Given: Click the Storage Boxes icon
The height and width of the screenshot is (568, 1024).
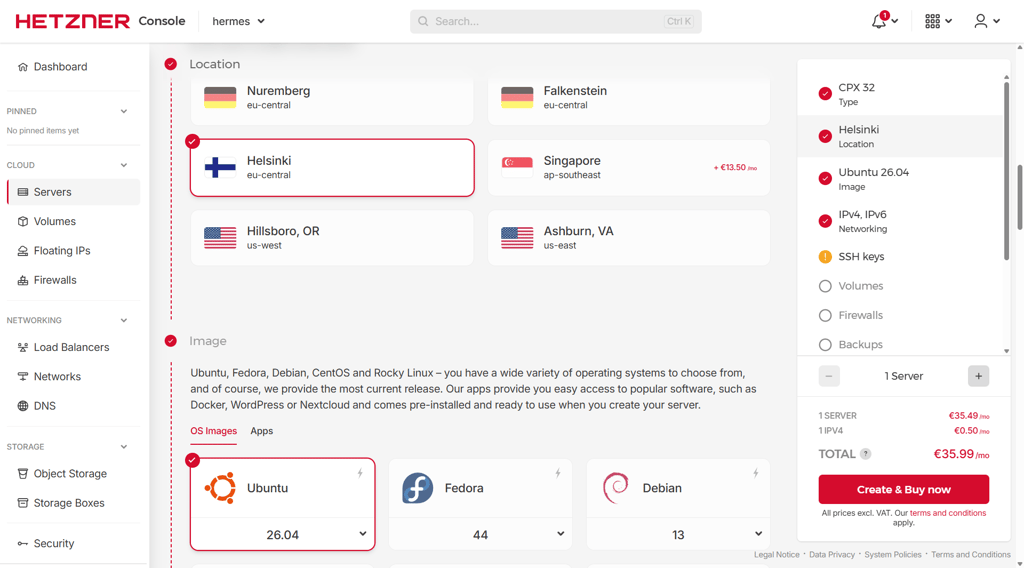Looking at the screenshot, I should click(23, 503).
